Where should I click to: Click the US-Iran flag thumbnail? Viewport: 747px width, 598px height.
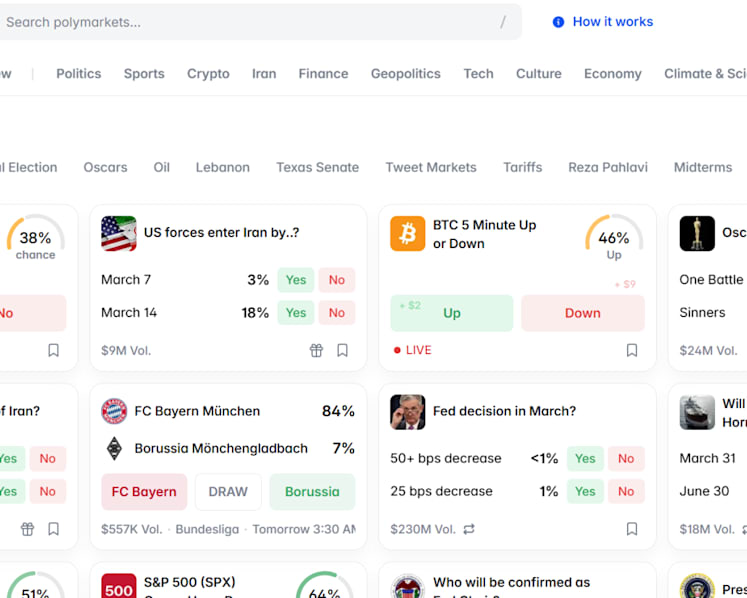point(119,233)
